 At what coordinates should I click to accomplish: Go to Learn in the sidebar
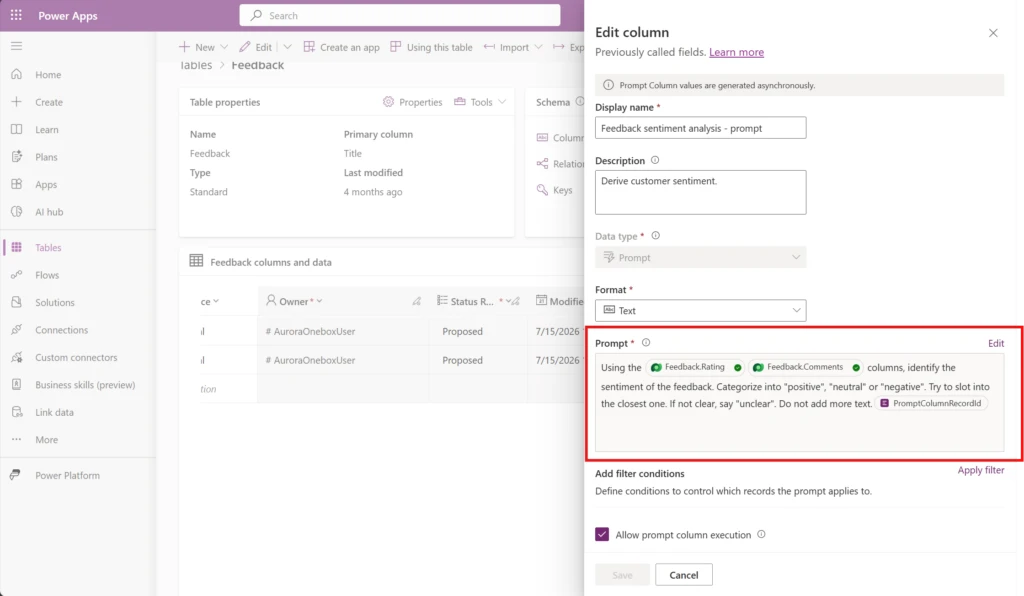click(47, 129)
